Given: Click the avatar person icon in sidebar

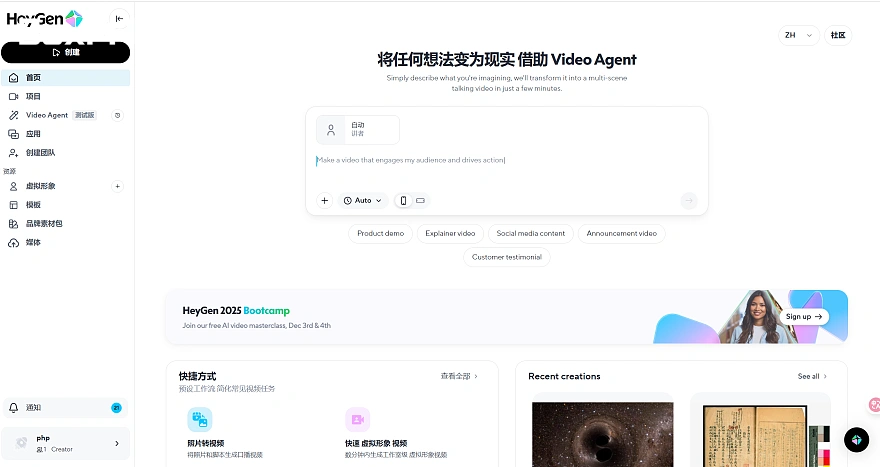Looking at the screenshot, I should pos(13,186).
